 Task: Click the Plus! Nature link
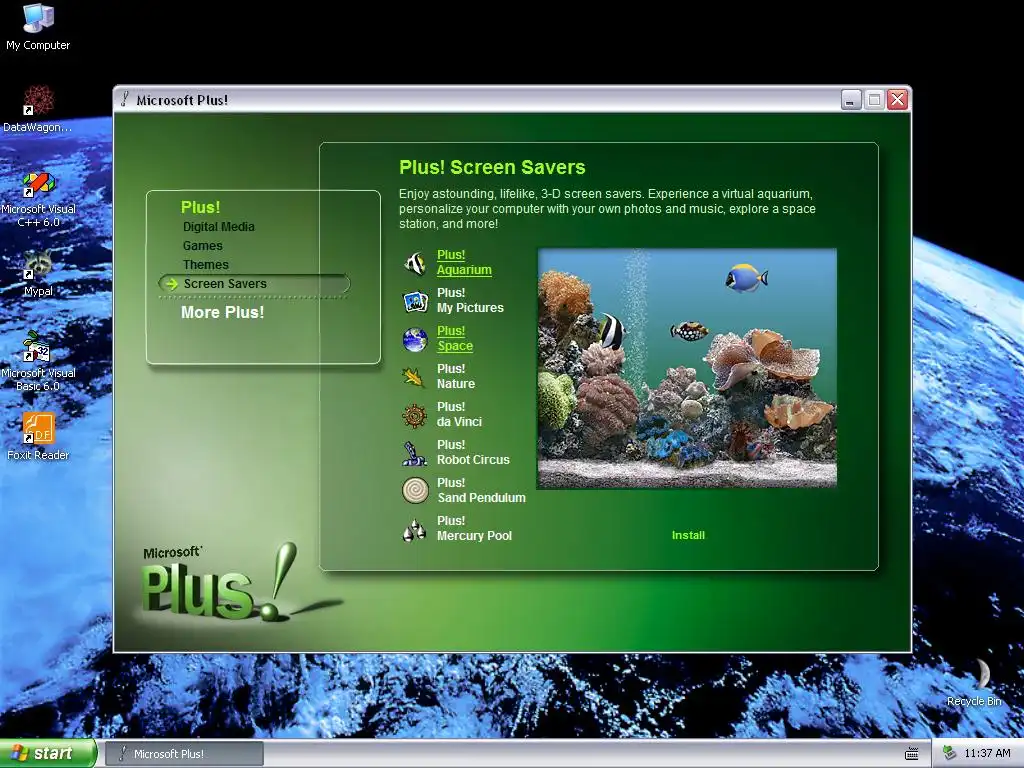(456, 376)
